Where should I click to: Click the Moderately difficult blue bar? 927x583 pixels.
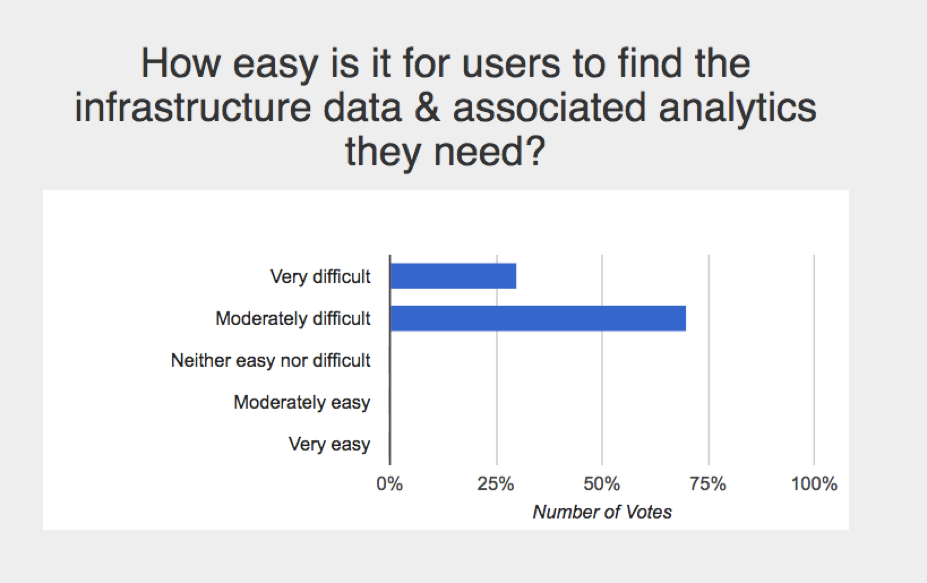(x=538, y=319)
